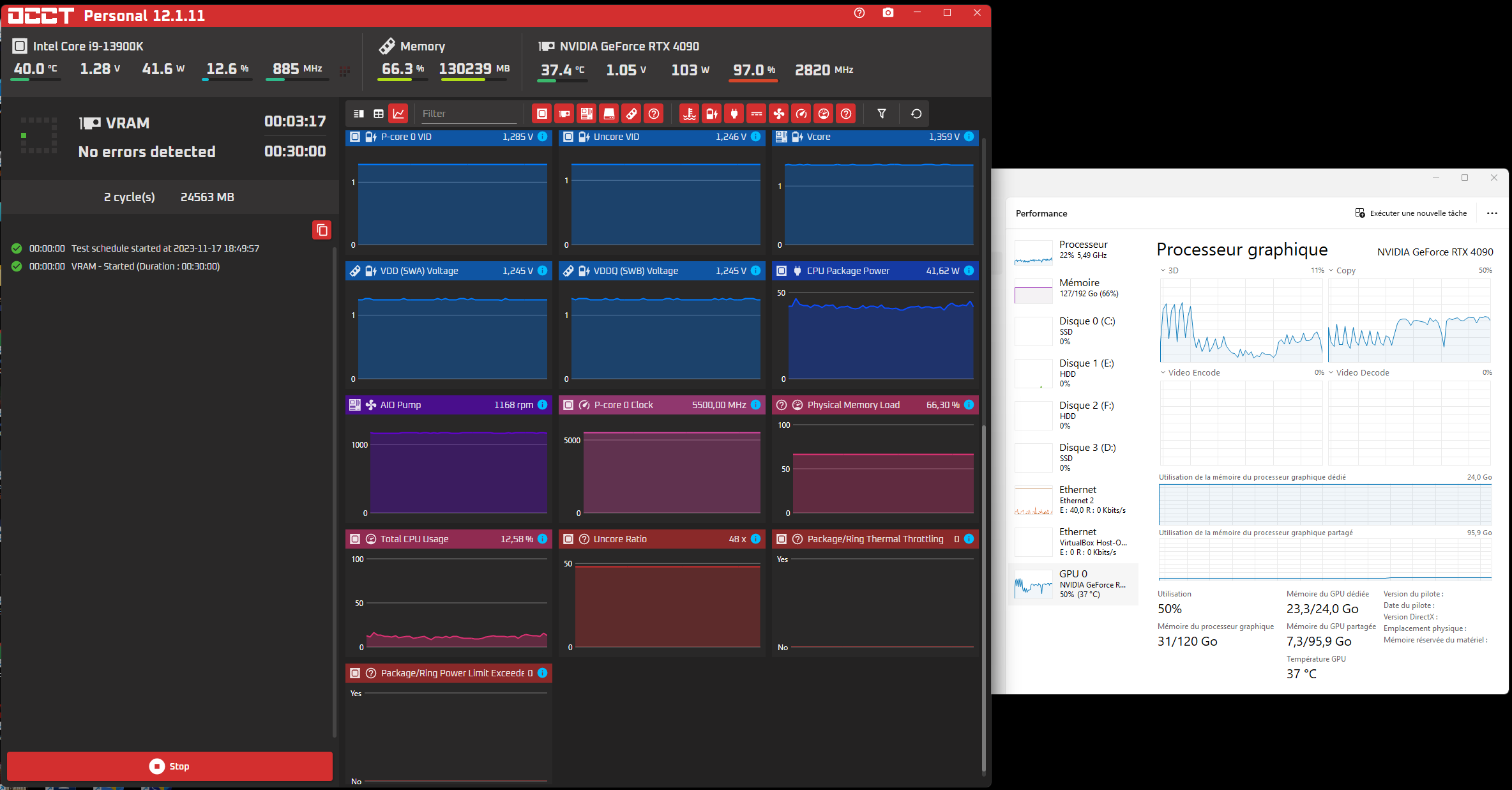Image resolution: width=1512 pixels, height=790 pixels.
Task: Toggle the storage drive hardware filter button
Action: 609,114
